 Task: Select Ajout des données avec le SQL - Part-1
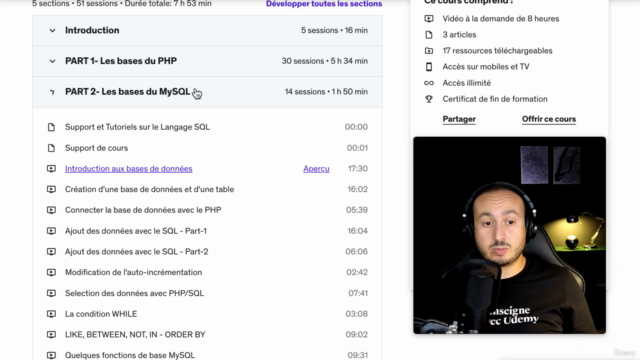[136, 231]
